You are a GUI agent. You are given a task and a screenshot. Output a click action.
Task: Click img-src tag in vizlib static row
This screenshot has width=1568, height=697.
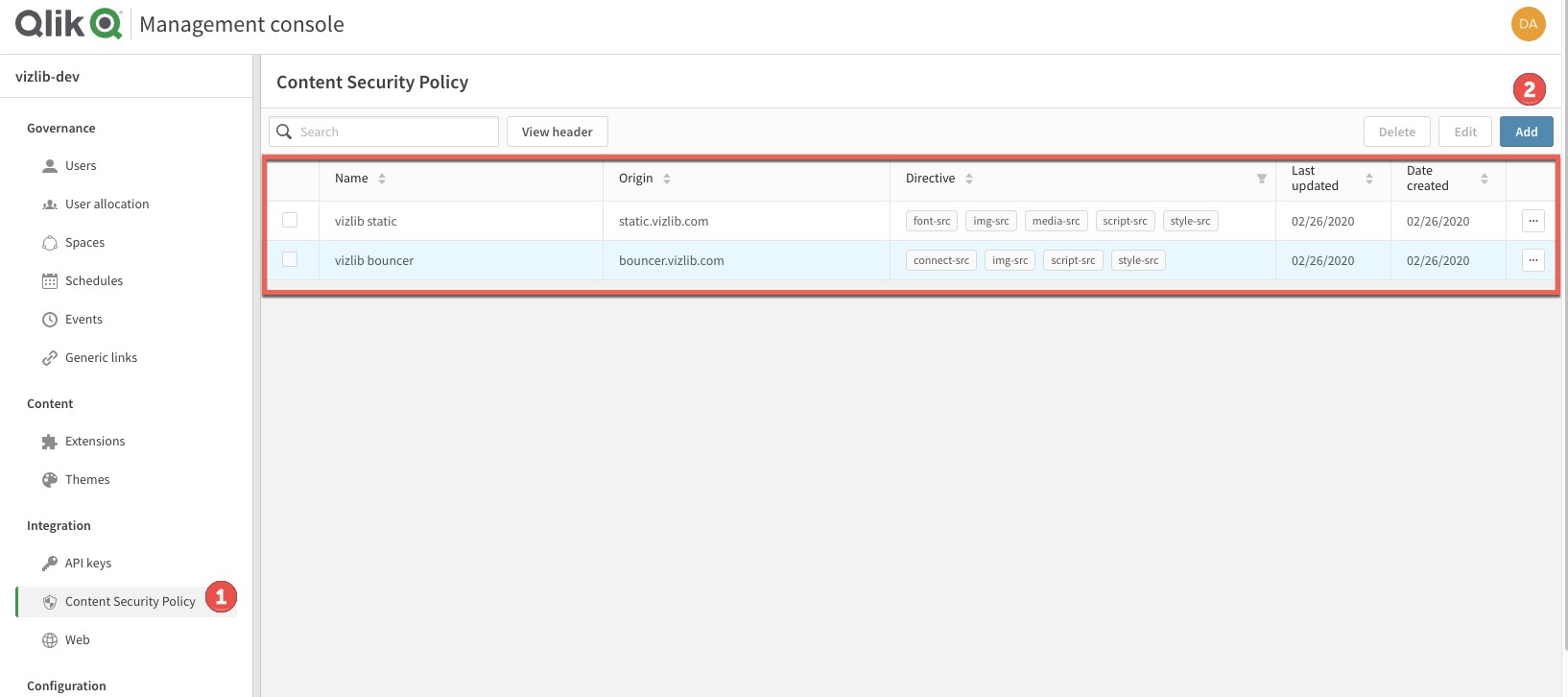click(x=991, y=221)
